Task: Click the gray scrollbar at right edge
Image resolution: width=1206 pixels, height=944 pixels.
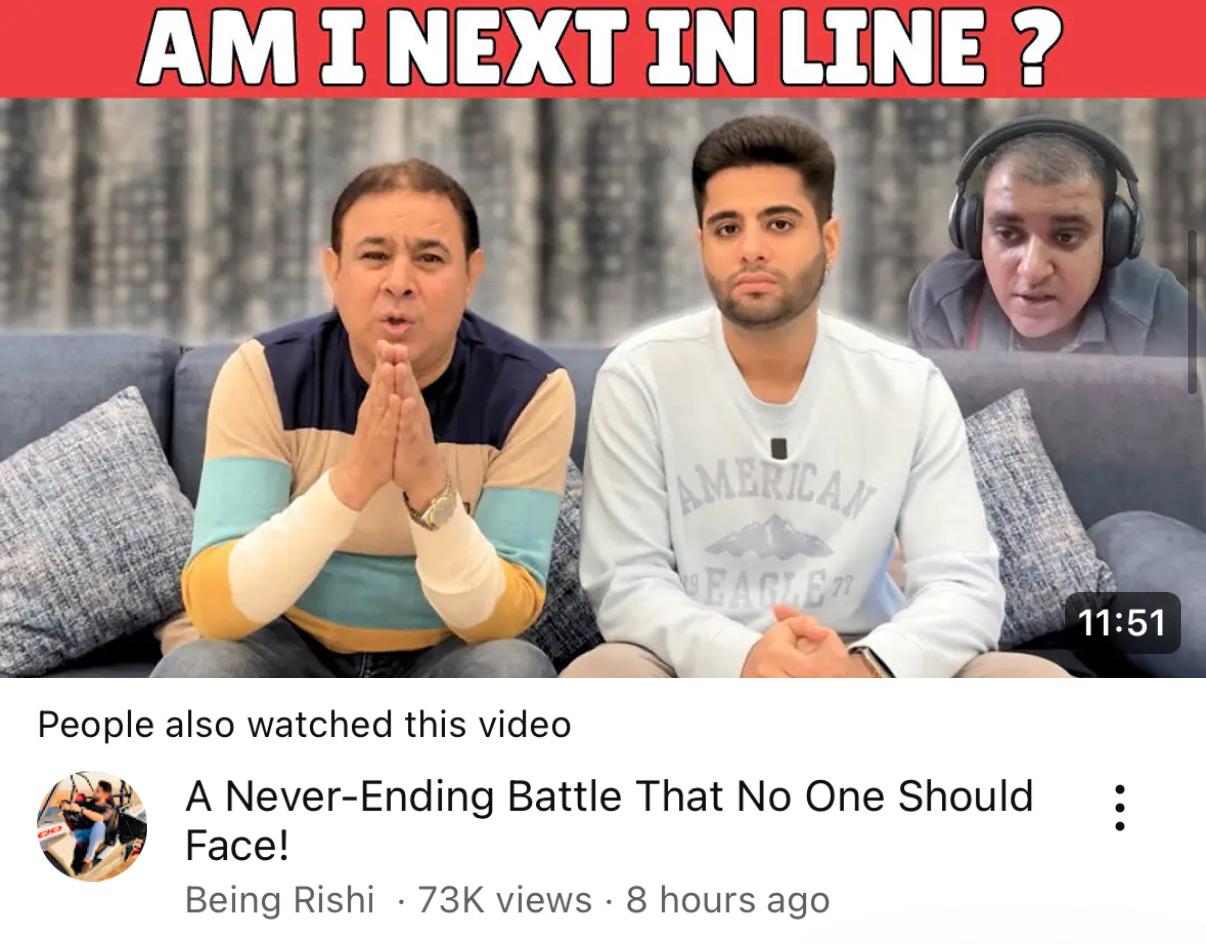Action: point(1191,312)
